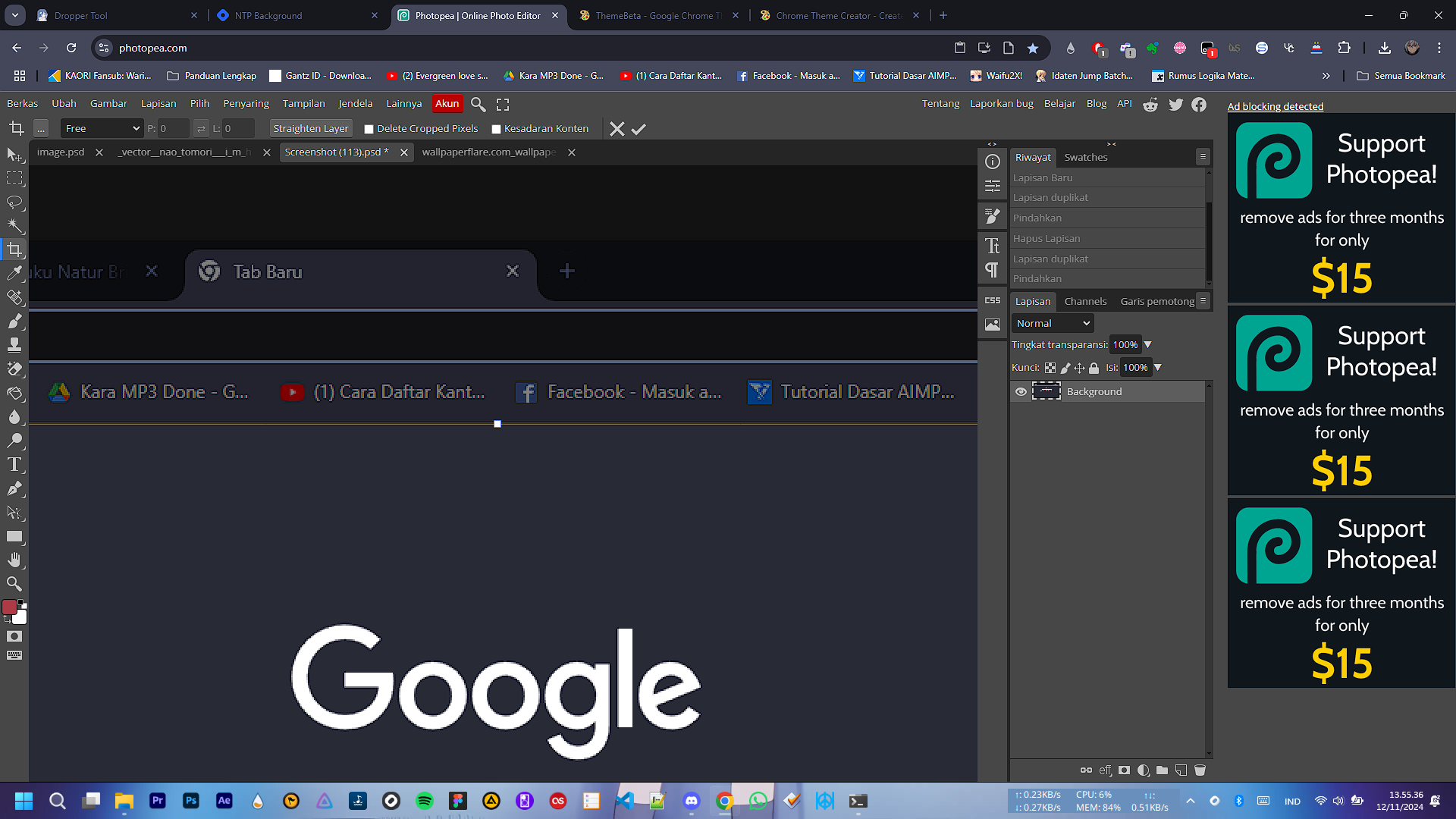Select the Rectangle shape tool
The height and width of the screenshot is (819, 1456).
point(14,536)
